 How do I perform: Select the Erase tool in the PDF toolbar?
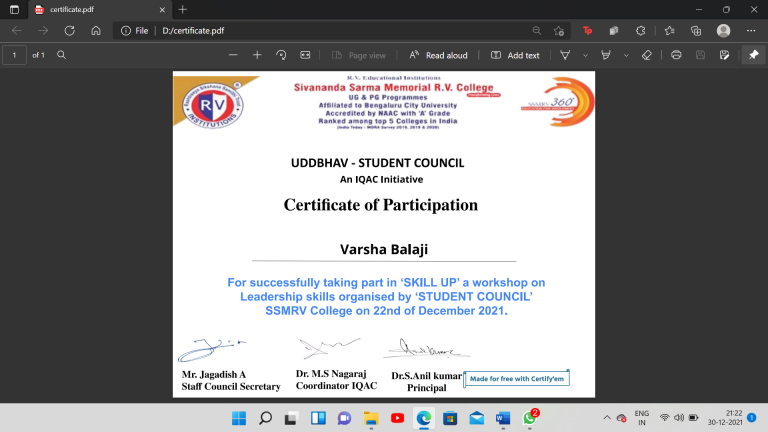point(647,55)
